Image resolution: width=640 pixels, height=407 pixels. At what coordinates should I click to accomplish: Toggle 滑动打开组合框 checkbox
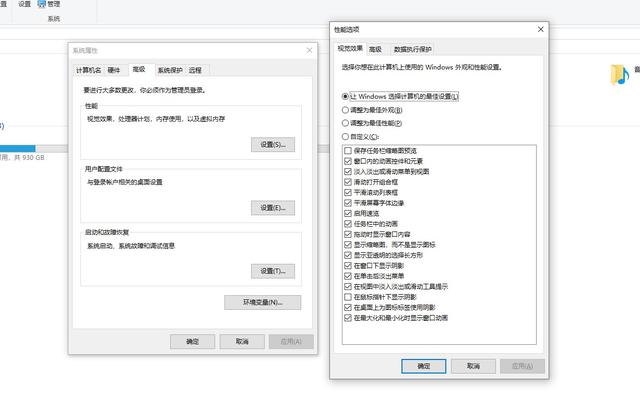pos(348,182)
